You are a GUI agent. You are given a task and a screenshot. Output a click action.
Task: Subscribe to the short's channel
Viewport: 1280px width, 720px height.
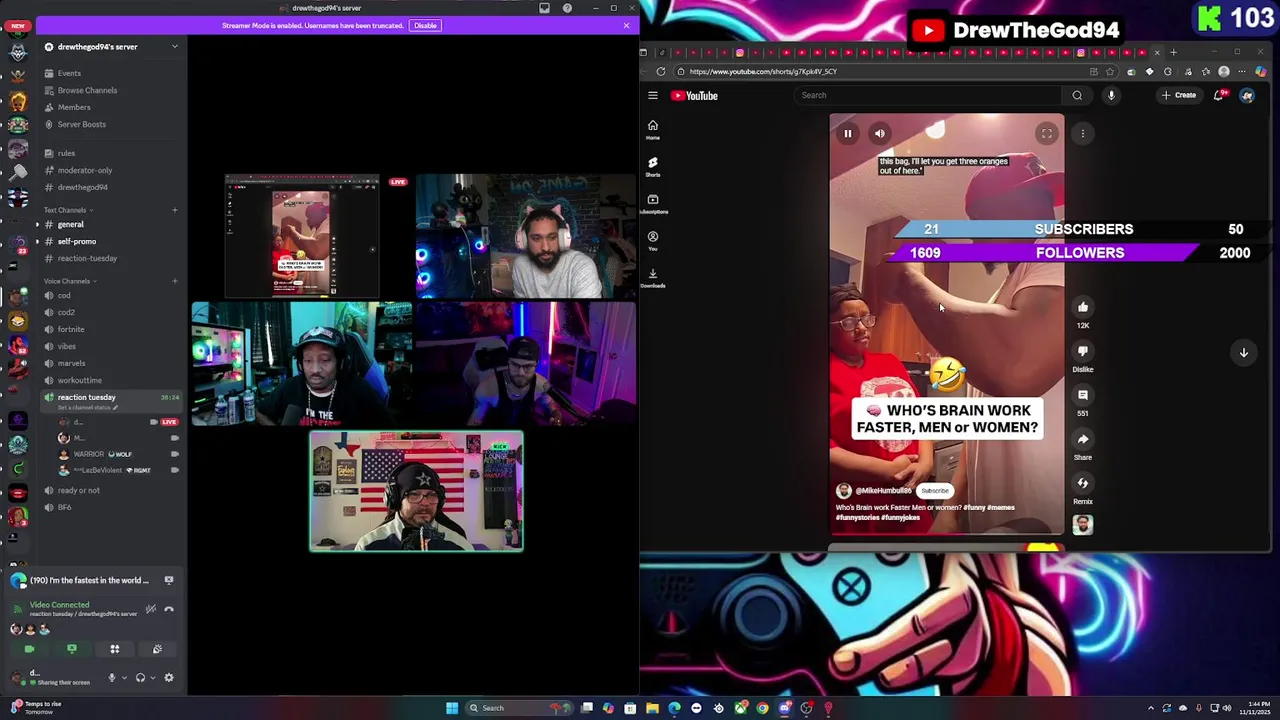935,491
